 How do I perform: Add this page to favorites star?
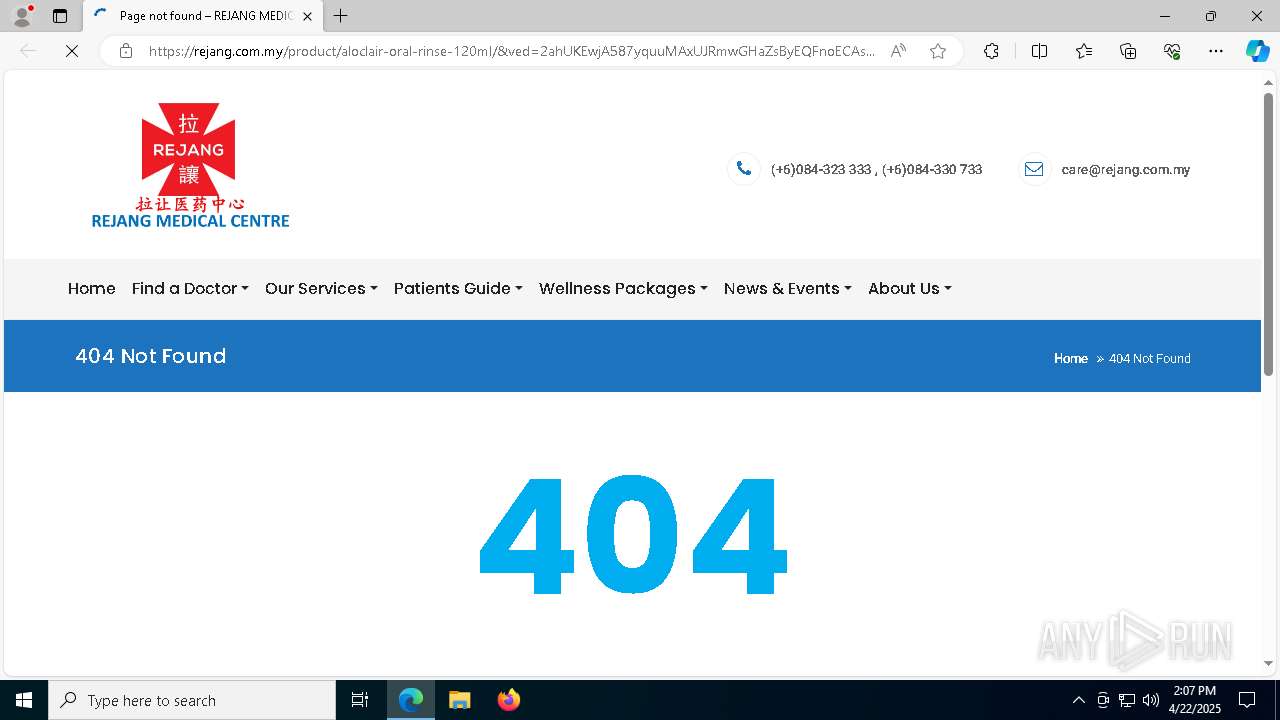[938, 51]
